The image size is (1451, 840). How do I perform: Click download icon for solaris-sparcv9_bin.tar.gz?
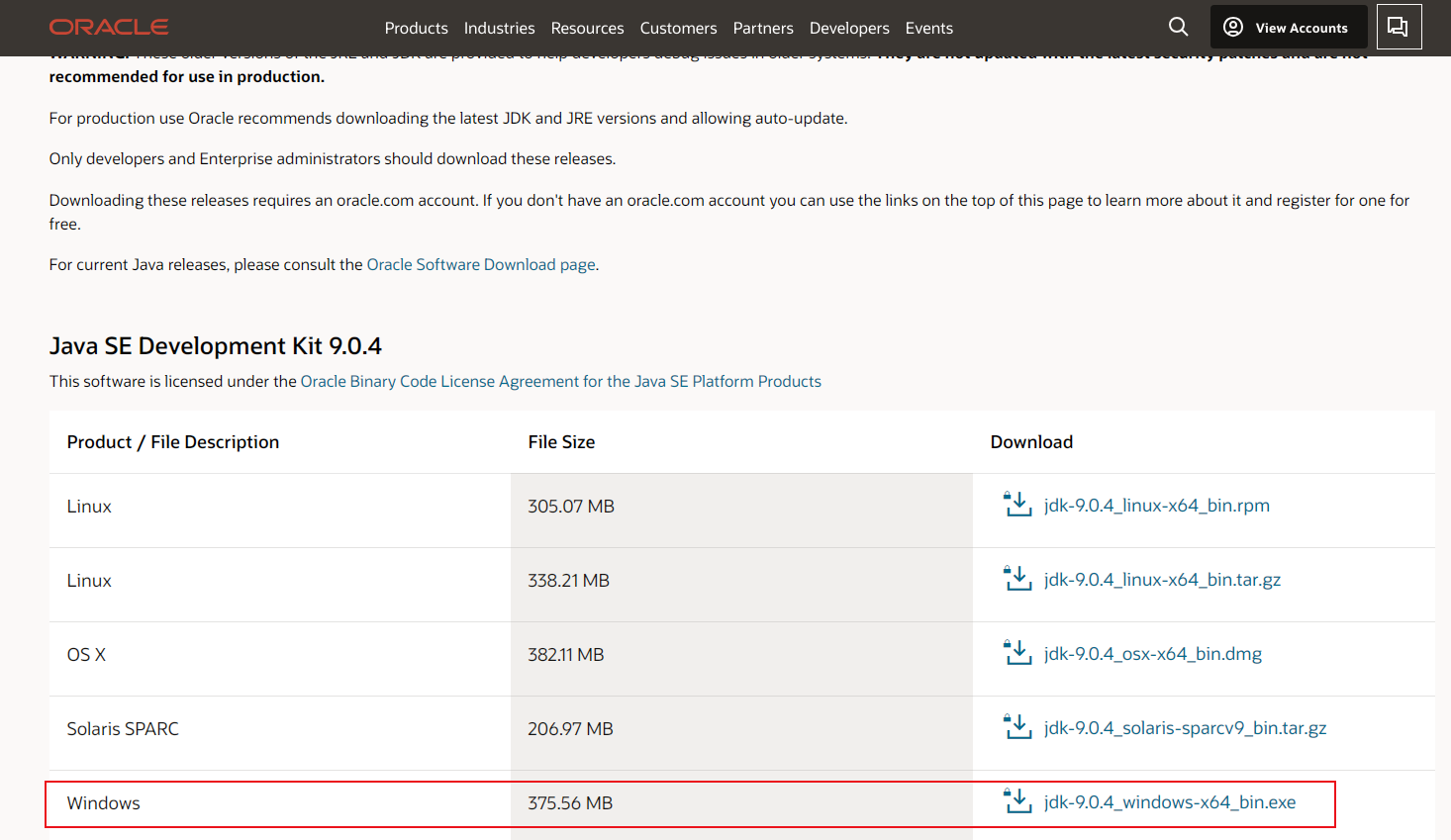1017,727
